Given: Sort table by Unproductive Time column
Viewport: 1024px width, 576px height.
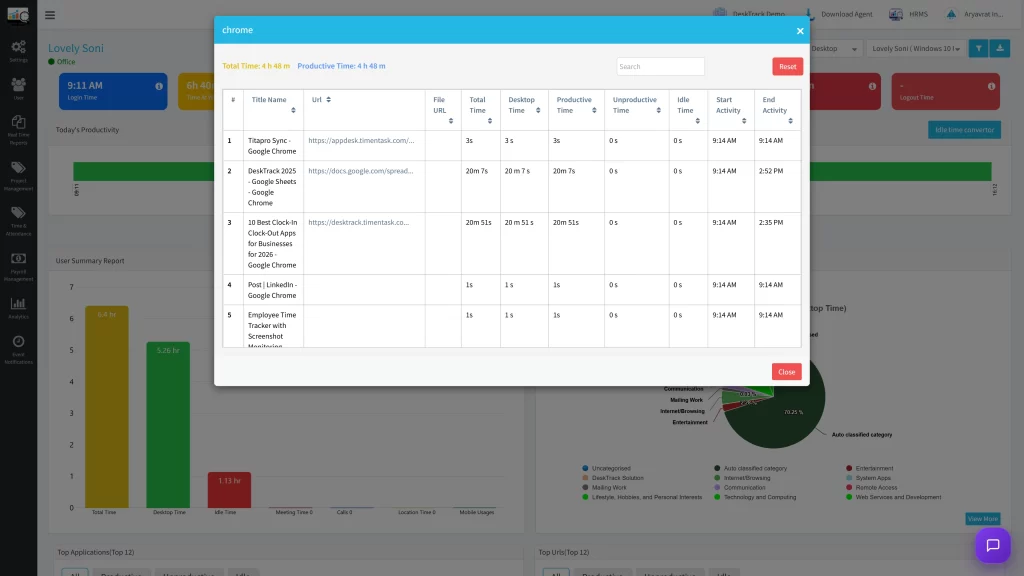Looking at the screenshot, I should pos(658,110).
